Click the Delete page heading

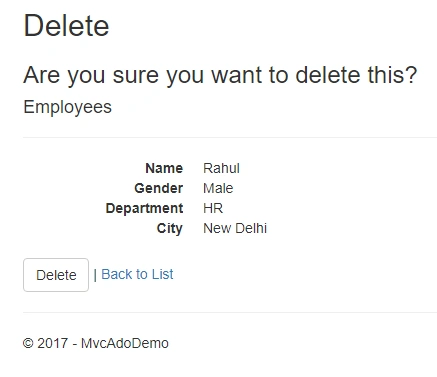[x=66, y=26]
